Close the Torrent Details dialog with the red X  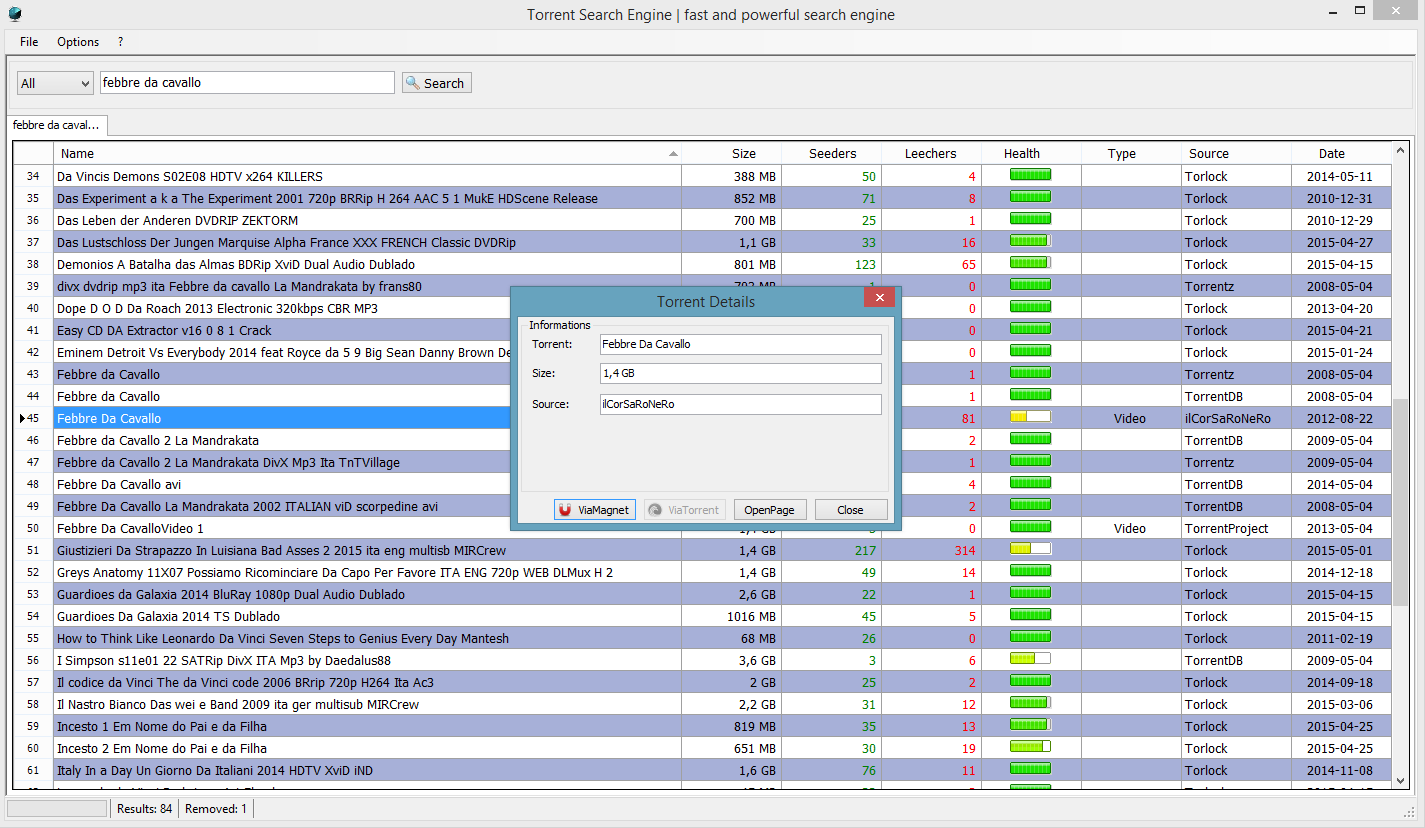tap(879, 298)
